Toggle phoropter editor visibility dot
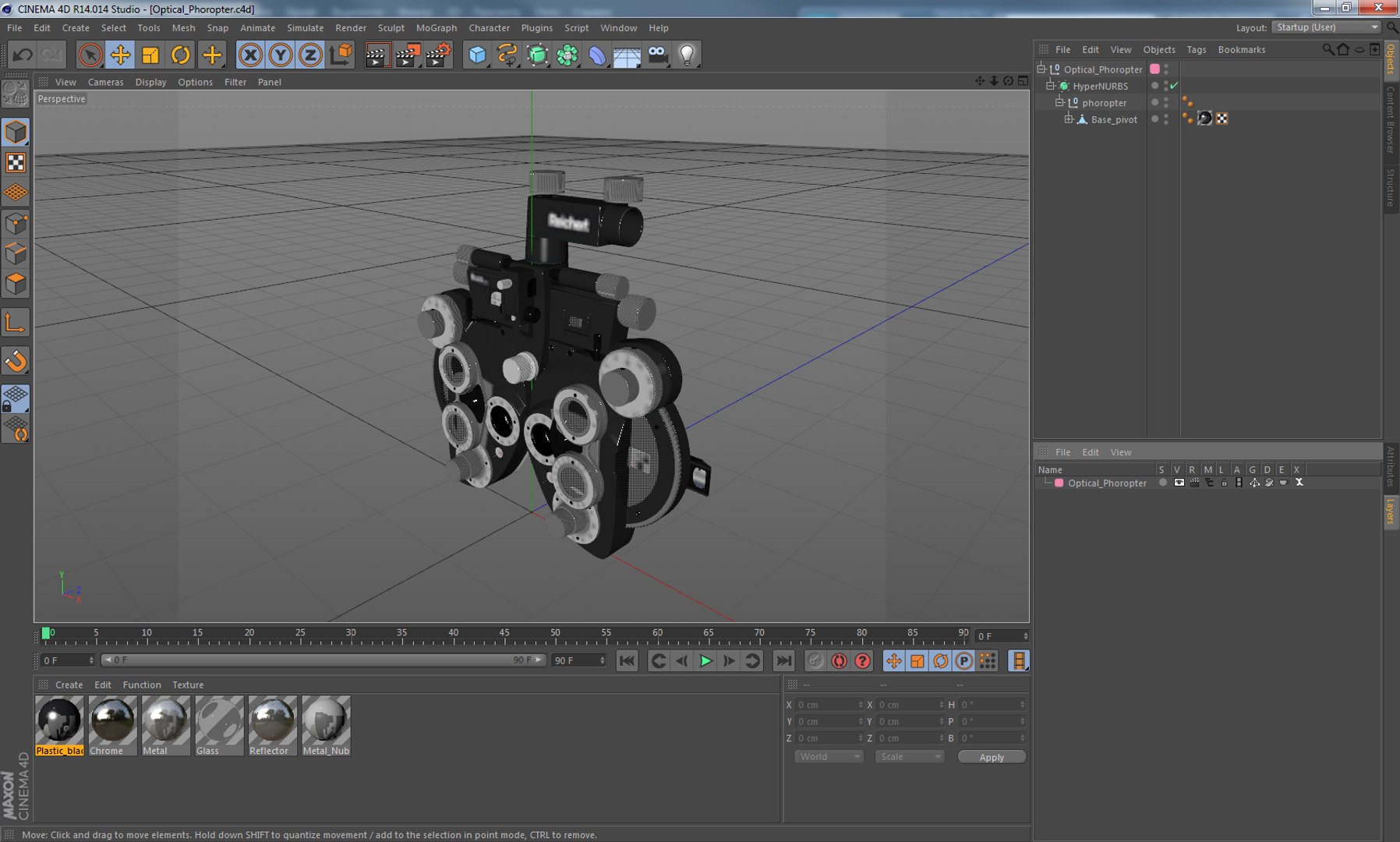 click(1166, 99)
